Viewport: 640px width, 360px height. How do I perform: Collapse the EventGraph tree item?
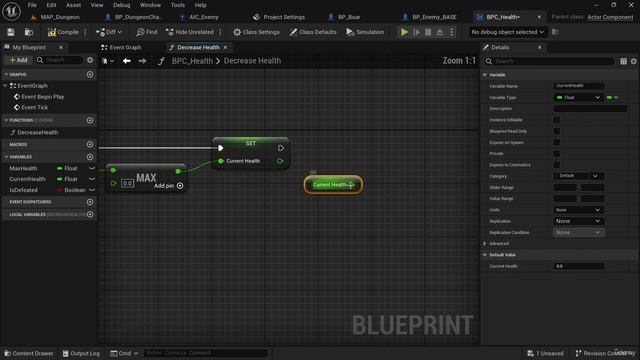click(x=5, y=86)
